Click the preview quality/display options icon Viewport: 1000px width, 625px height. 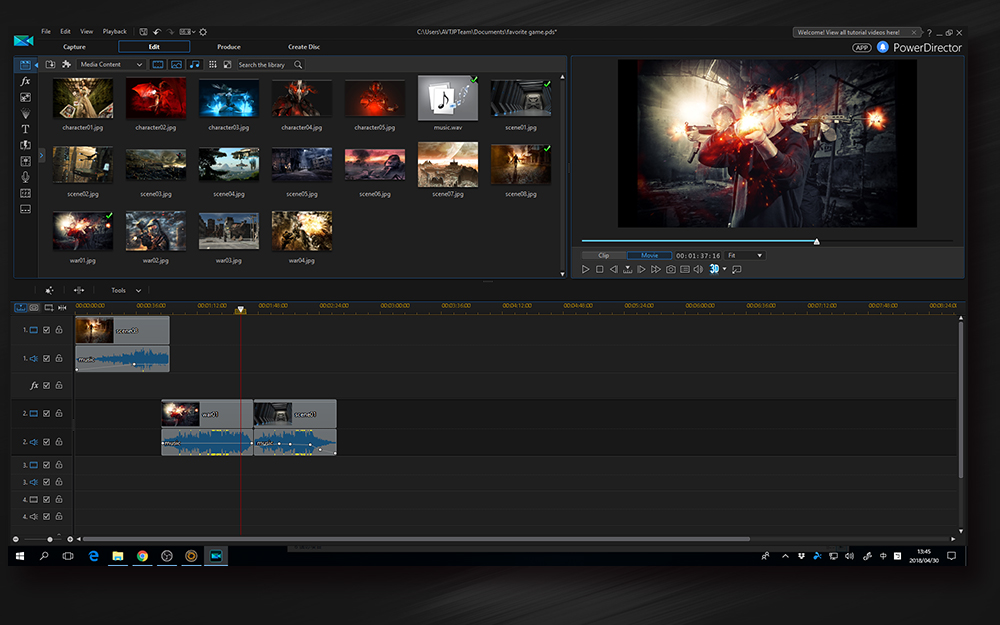click(684, 270)
